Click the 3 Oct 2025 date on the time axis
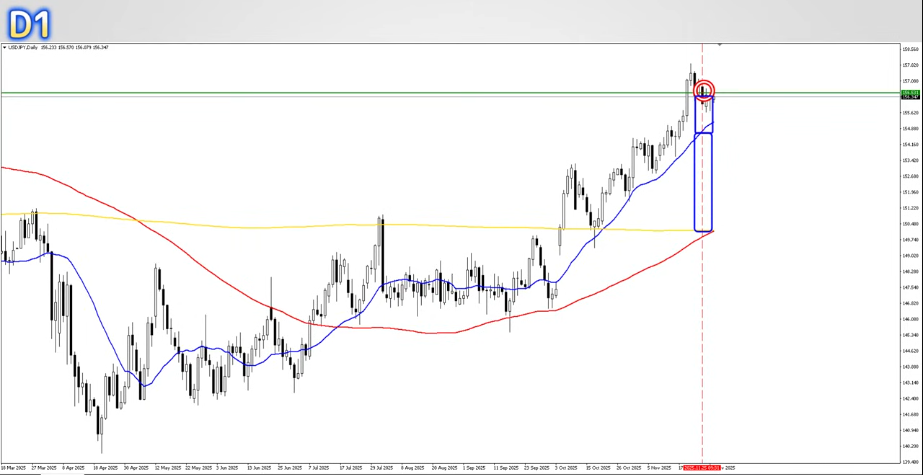The image size is (923, 475). (566, 467)
